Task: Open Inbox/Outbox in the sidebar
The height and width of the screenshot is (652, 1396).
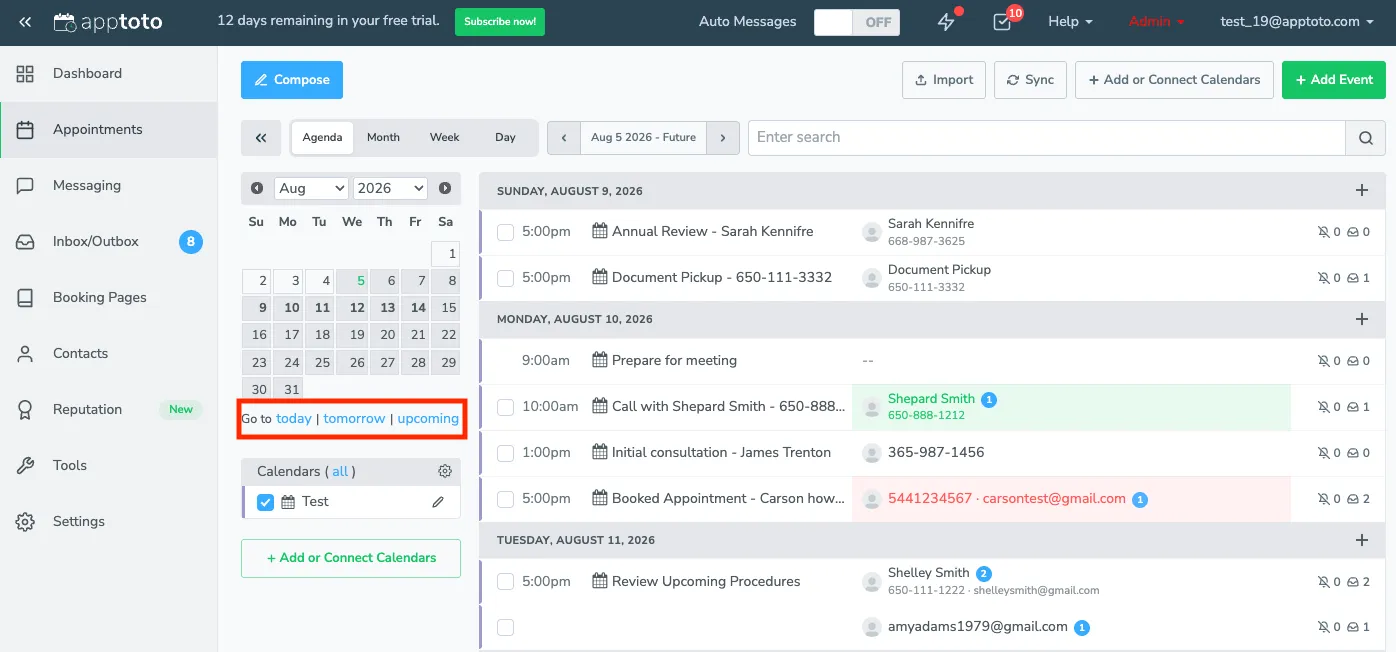Action: click(108, 241)
